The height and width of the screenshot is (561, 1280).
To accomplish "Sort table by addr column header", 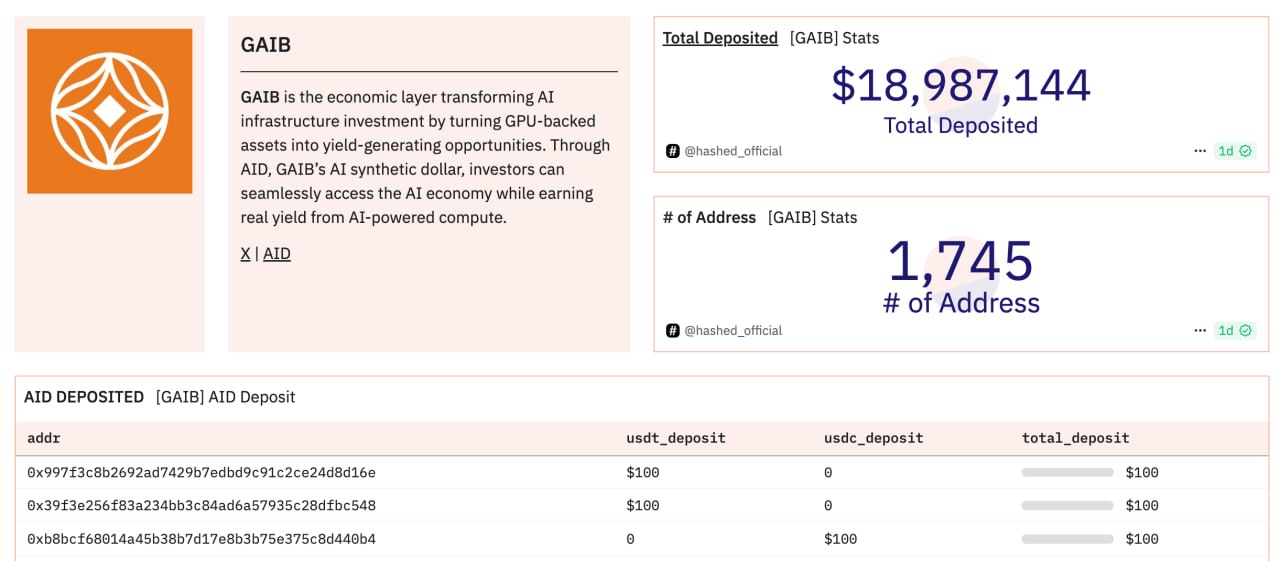I will (x=43, y=438).
